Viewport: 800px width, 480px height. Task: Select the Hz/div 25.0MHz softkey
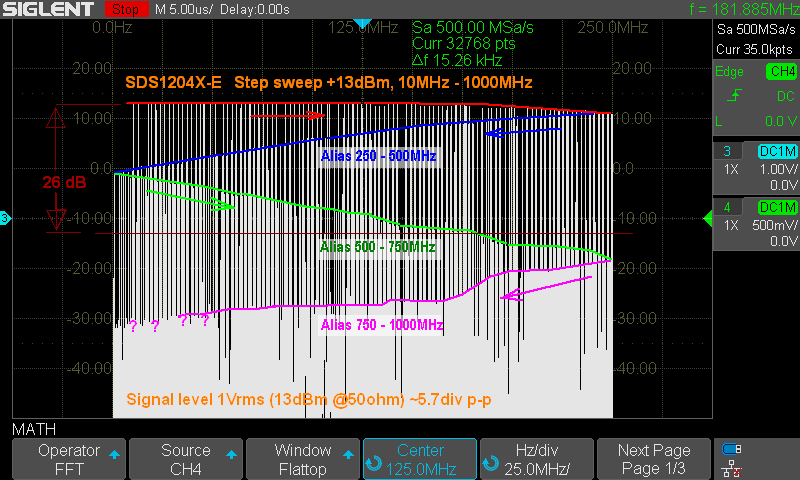[537, 459]
